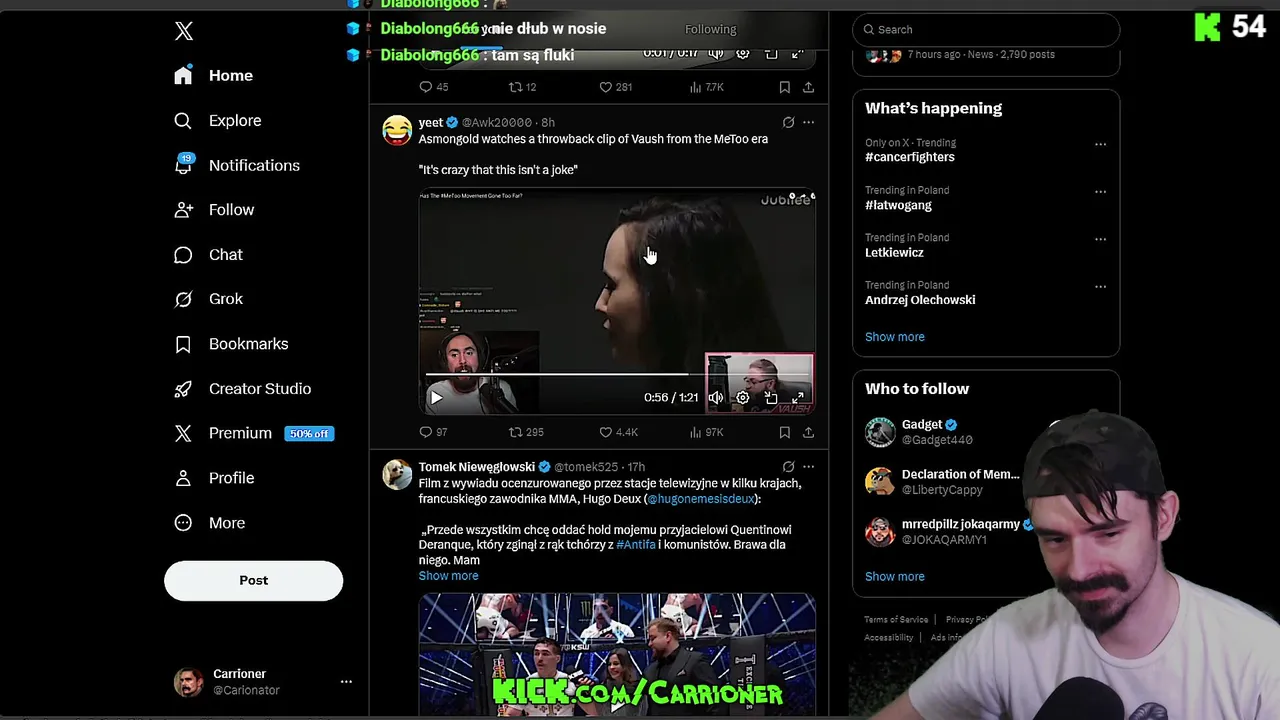The height and width of the screenshot is (720, 1280).
Task: Open Terms of Service footer link
Action: 896,620
